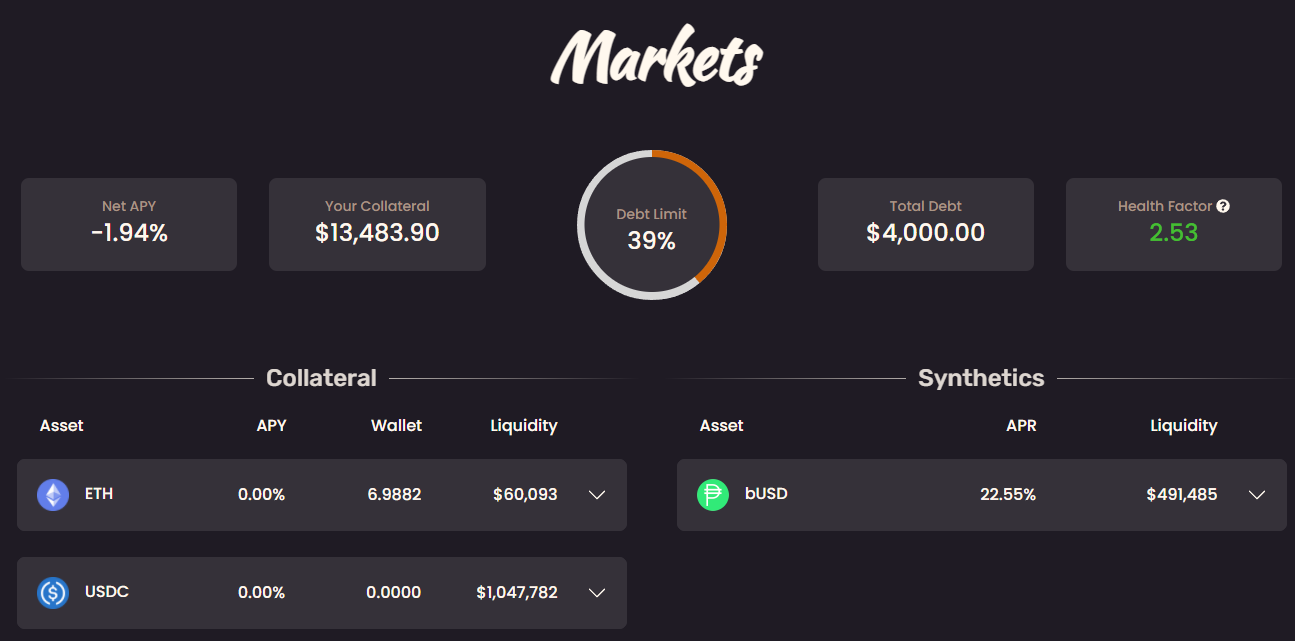
Task: Expand the USDC collateral row
Action: tap(597, 593)
